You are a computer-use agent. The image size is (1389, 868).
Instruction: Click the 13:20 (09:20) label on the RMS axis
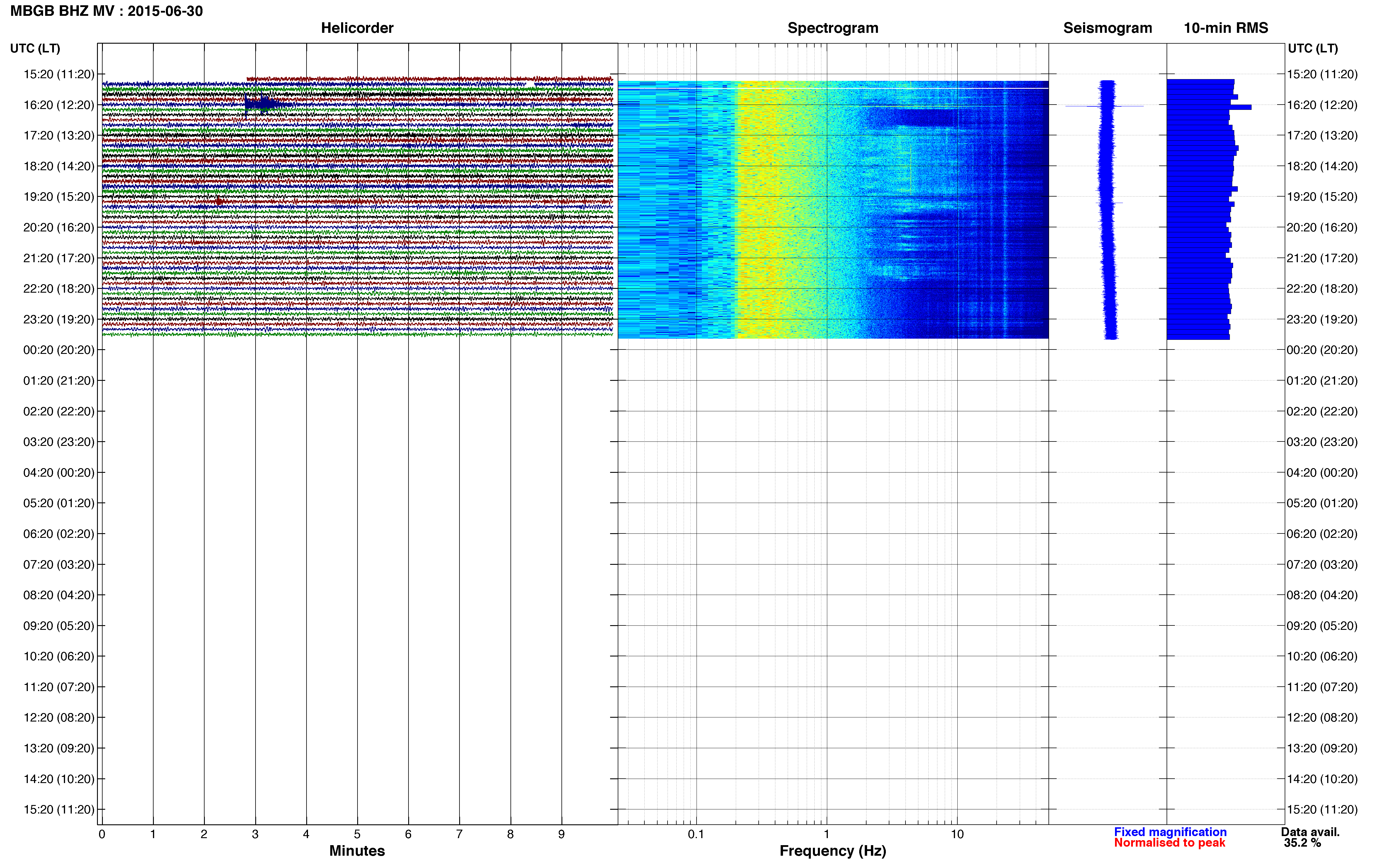1322,748
